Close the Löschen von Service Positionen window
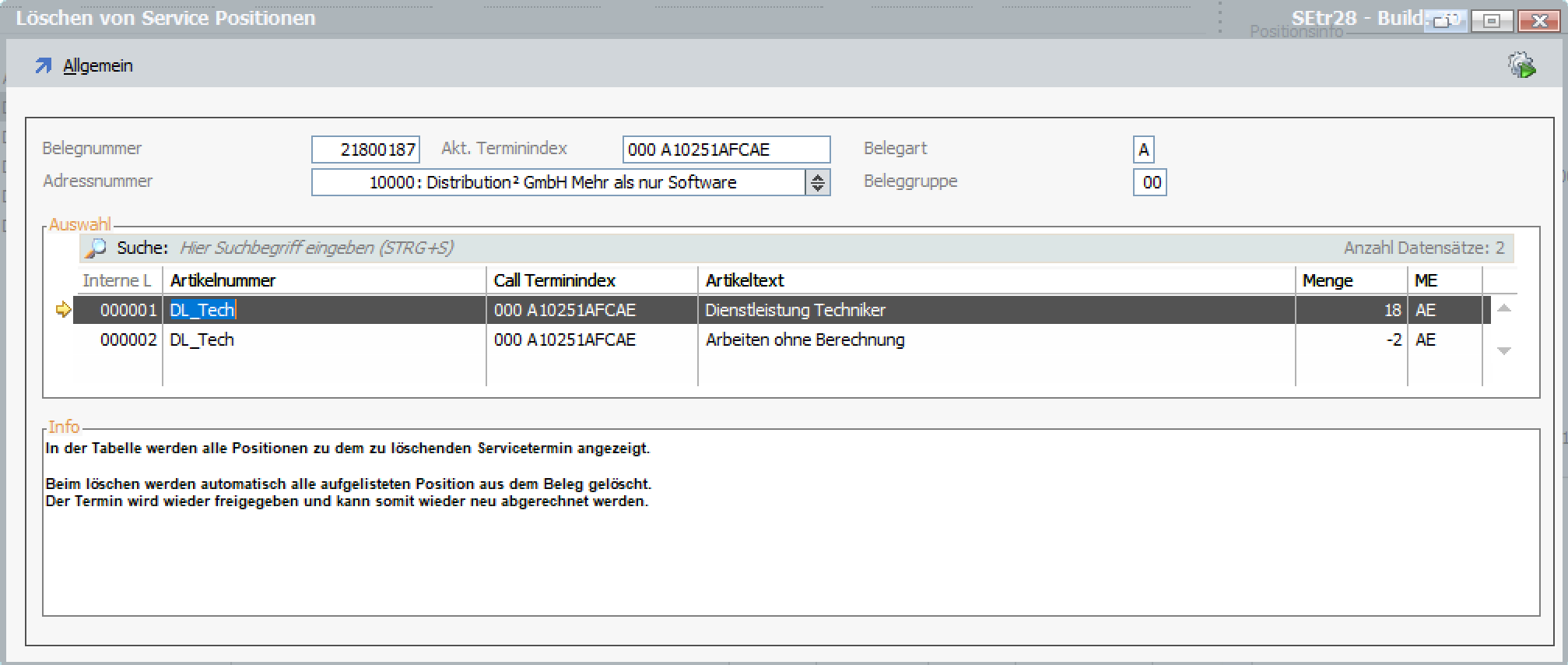The height and width of the screenshot is (665, 1568). point(1538,21)
